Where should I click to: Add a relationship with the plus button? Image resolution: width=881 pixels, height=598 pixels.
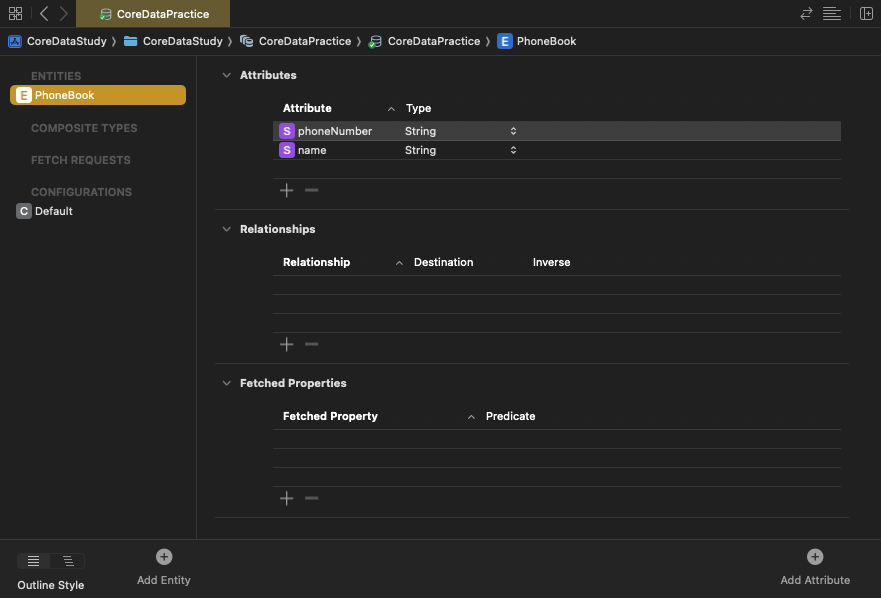[x=287, y=344]
